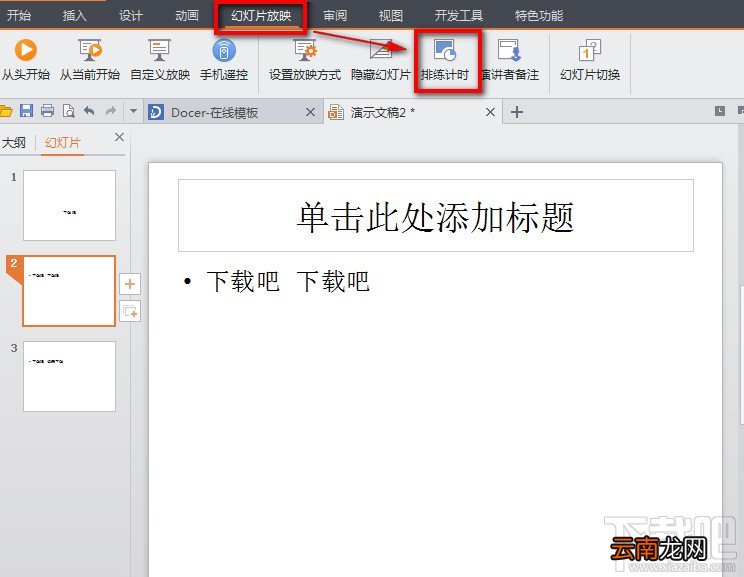Close the slide thumbnail pane

pos(120,137)
